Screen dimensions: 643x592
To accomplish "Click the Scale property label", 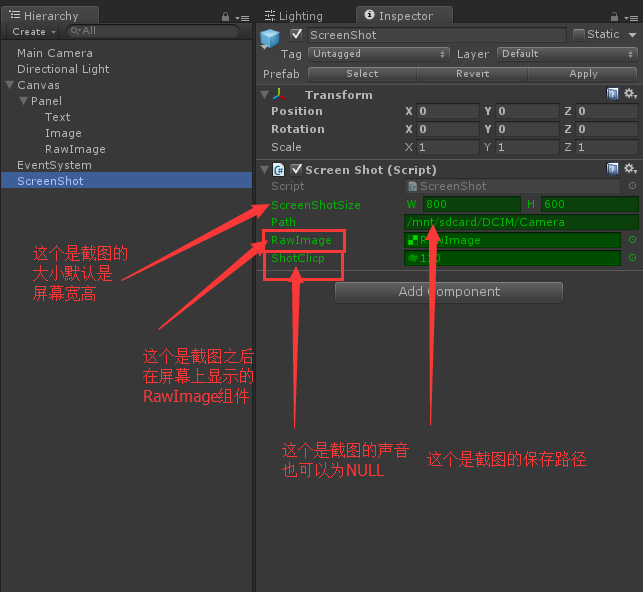I will pyautogui.click(x=286, y=147).
